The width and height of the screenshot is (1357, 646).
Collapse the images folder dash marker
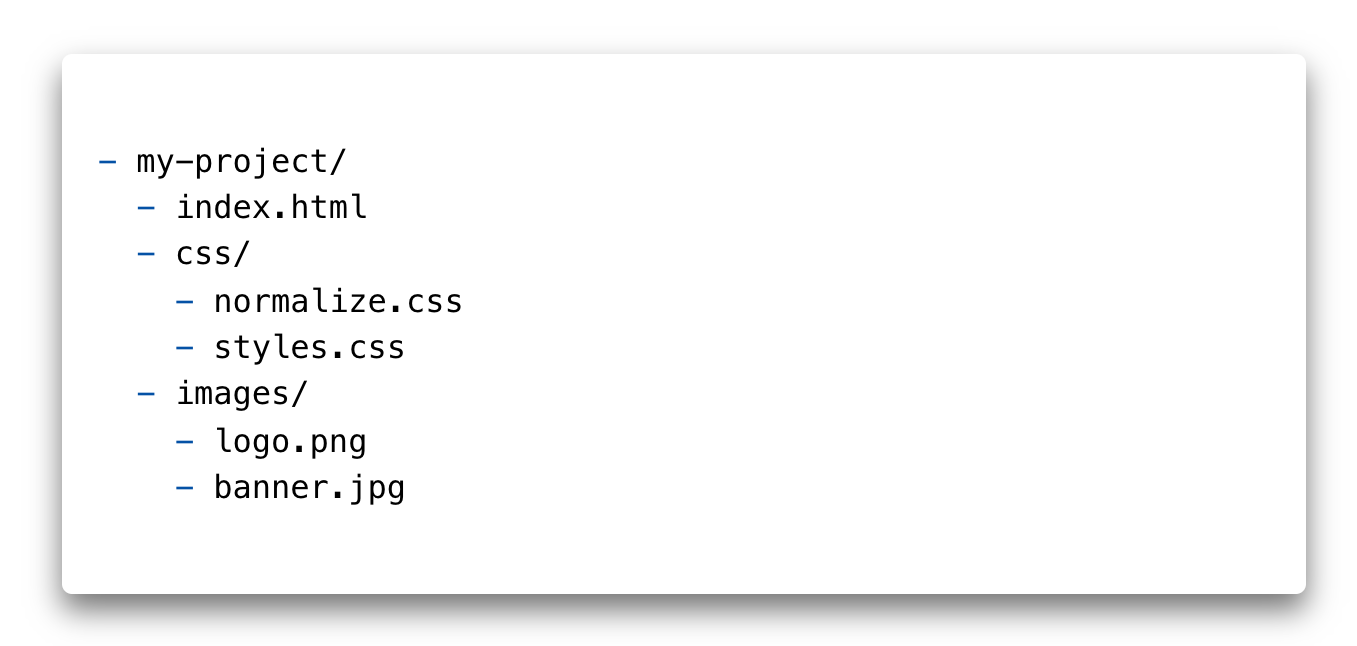click(x=147, y=394)
